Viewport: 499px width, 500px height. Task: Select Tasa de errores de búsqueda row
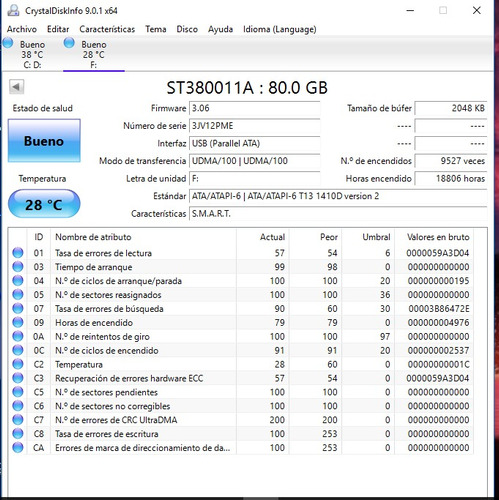click(241, 309)
